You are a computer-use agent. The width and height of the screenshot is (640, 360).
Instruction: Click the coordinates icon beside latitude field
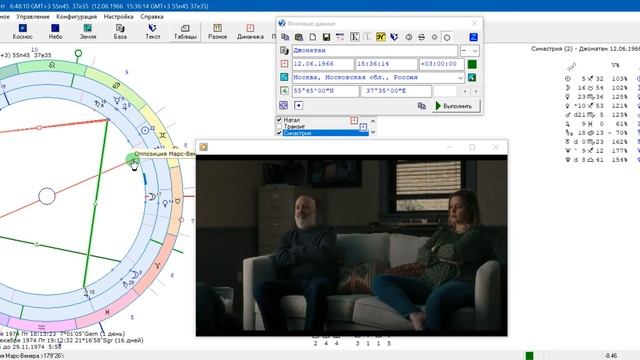[284, 91]
